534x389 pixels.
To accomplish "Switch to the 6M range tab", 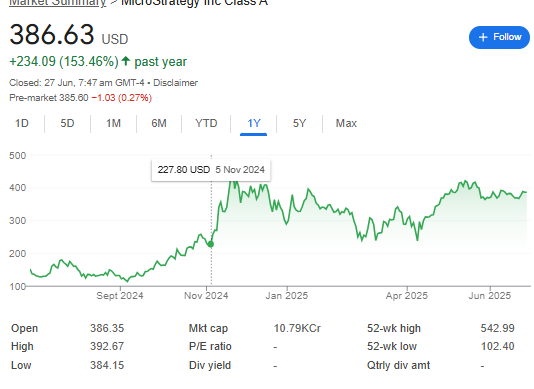I will (159, 123).
